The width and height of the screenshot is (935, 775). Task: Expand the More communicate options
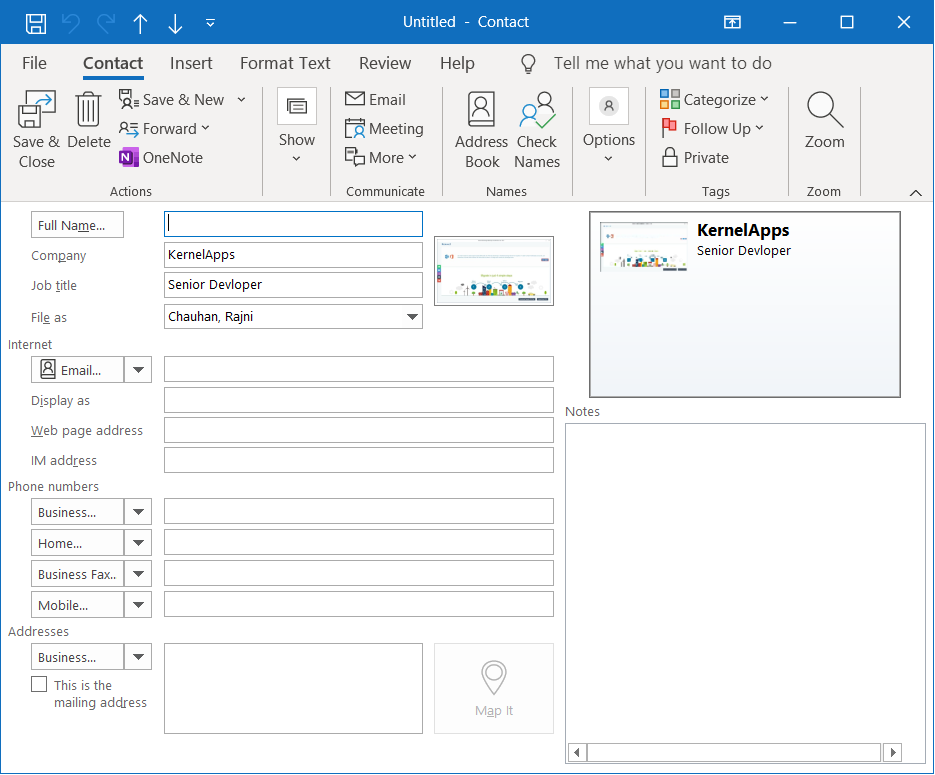pyautogui.click(x=381, y=157)
